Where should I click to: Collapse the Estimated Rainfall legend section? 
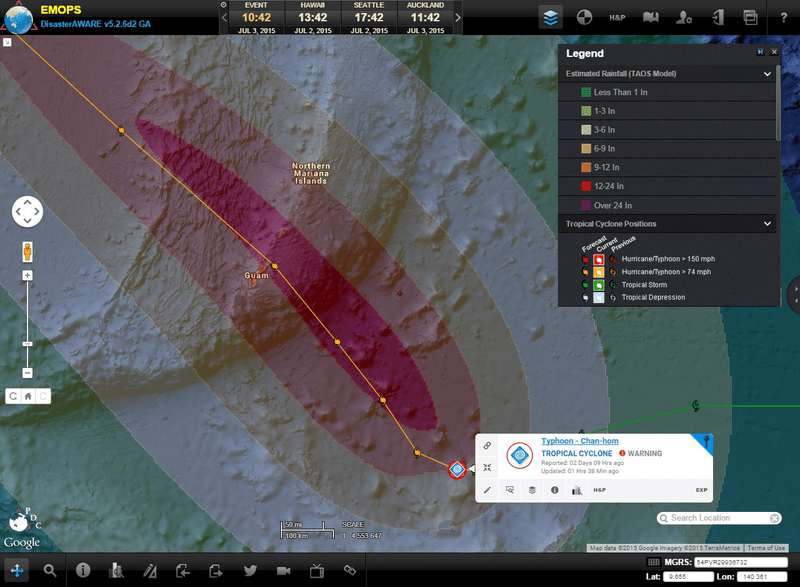tap(767, 74)
